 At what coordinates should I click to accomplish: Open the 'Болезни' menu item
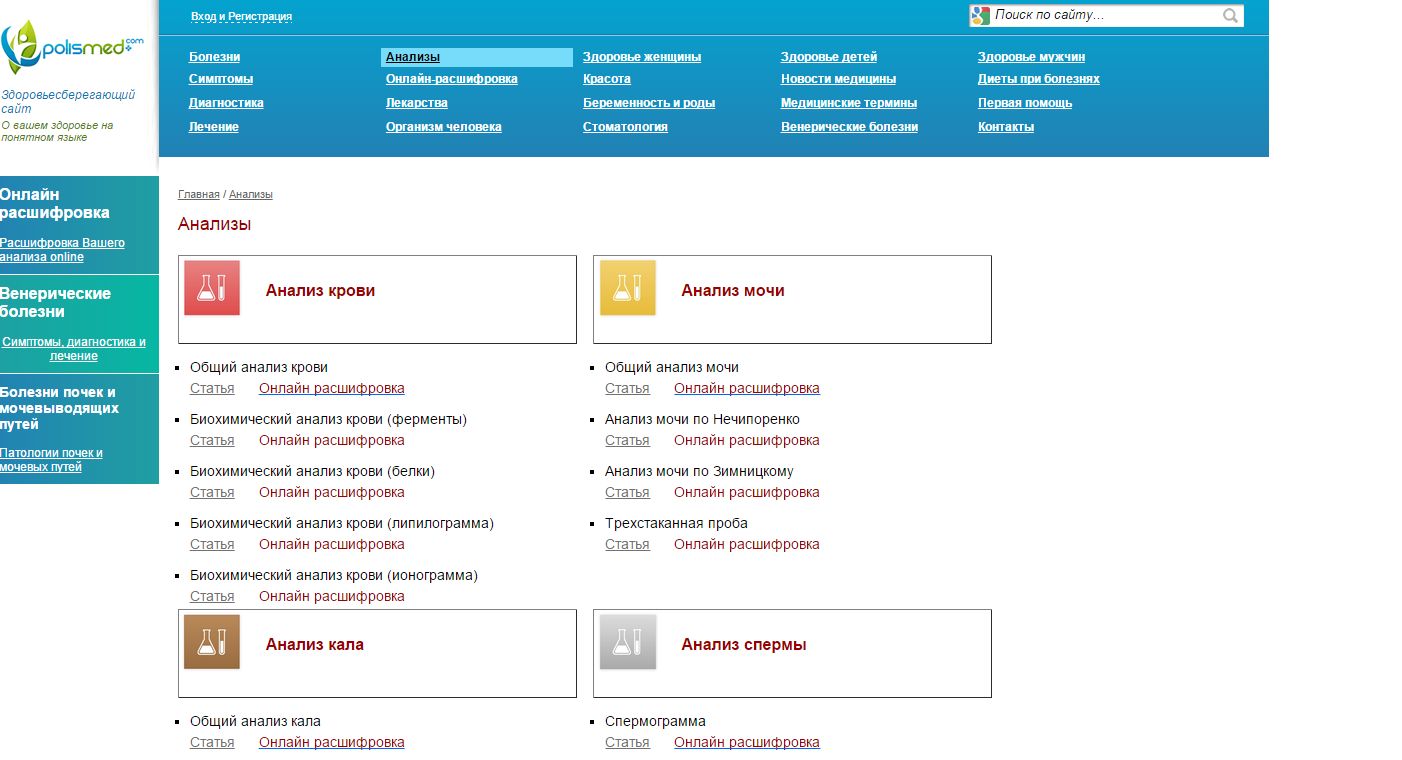point(214,57)
